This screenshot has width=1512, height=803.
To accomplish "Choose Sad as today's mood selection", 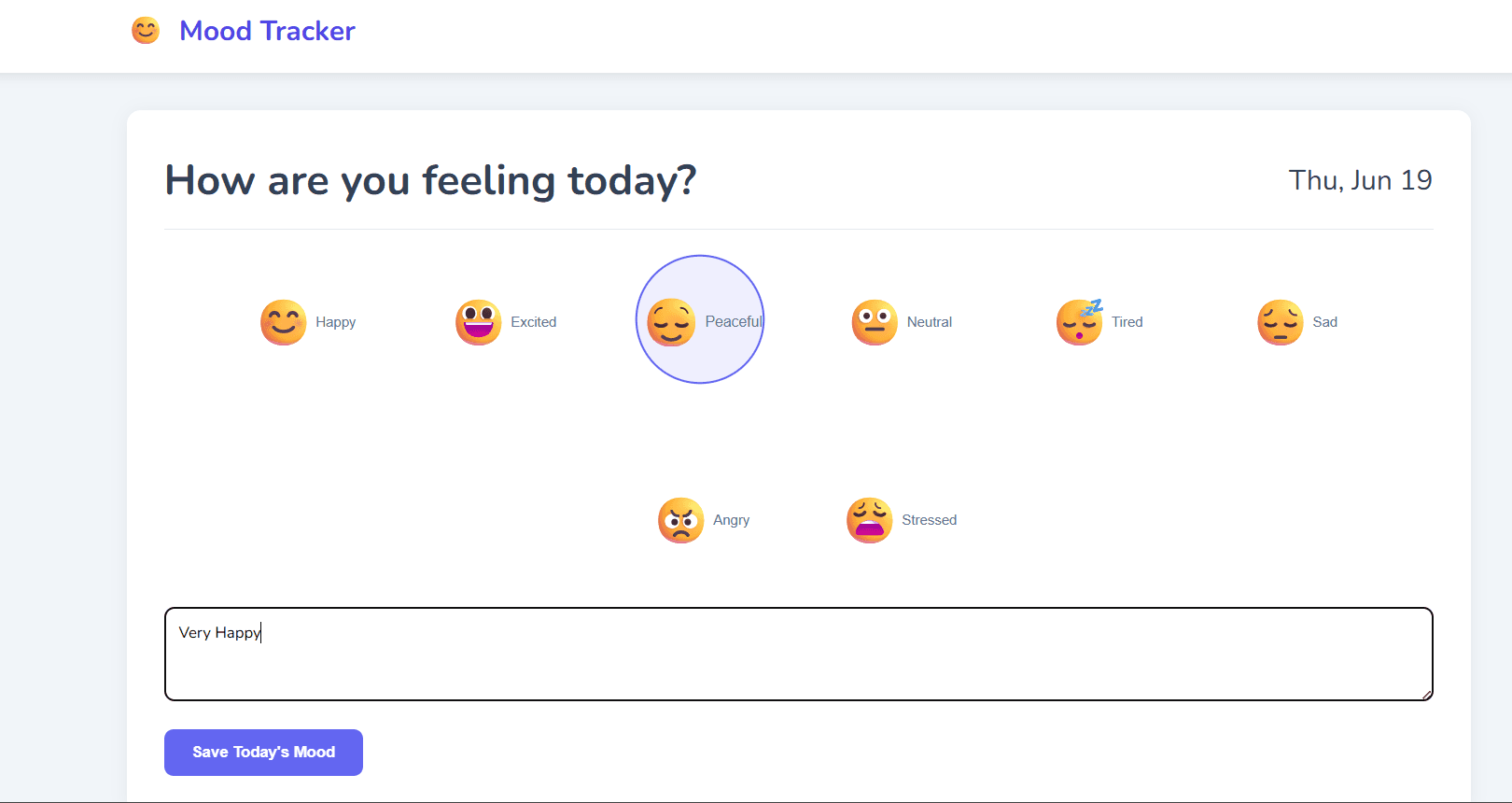I will coord(1280,322).
